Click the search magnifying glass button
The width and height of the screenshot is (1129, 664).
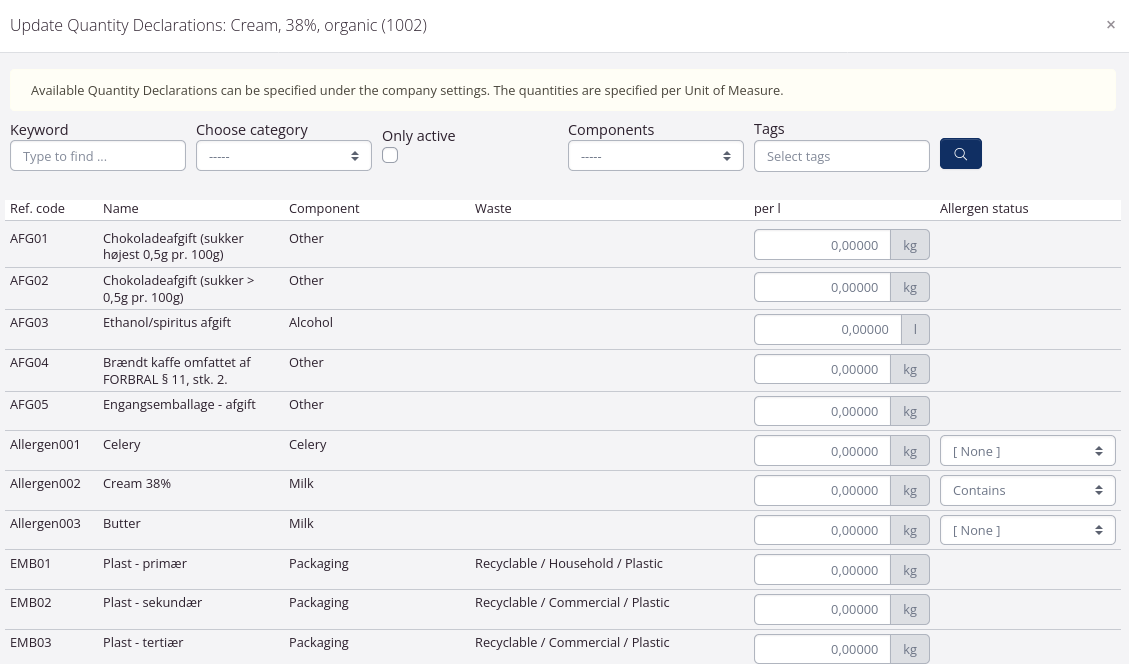coord(960,153)
